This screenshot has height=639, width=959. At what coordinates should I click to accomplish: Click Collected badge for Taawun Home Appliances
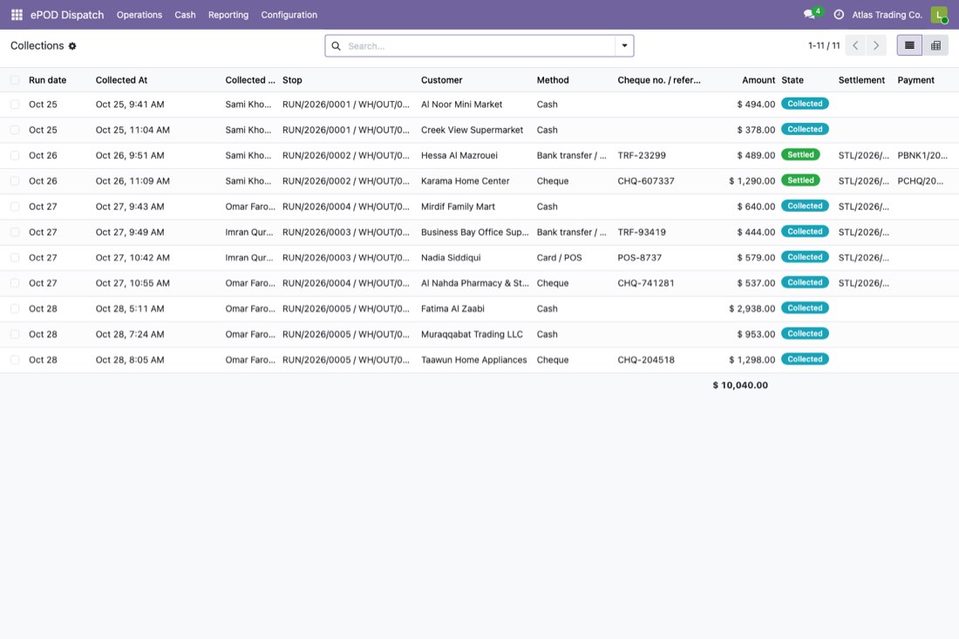coord(805,359)
